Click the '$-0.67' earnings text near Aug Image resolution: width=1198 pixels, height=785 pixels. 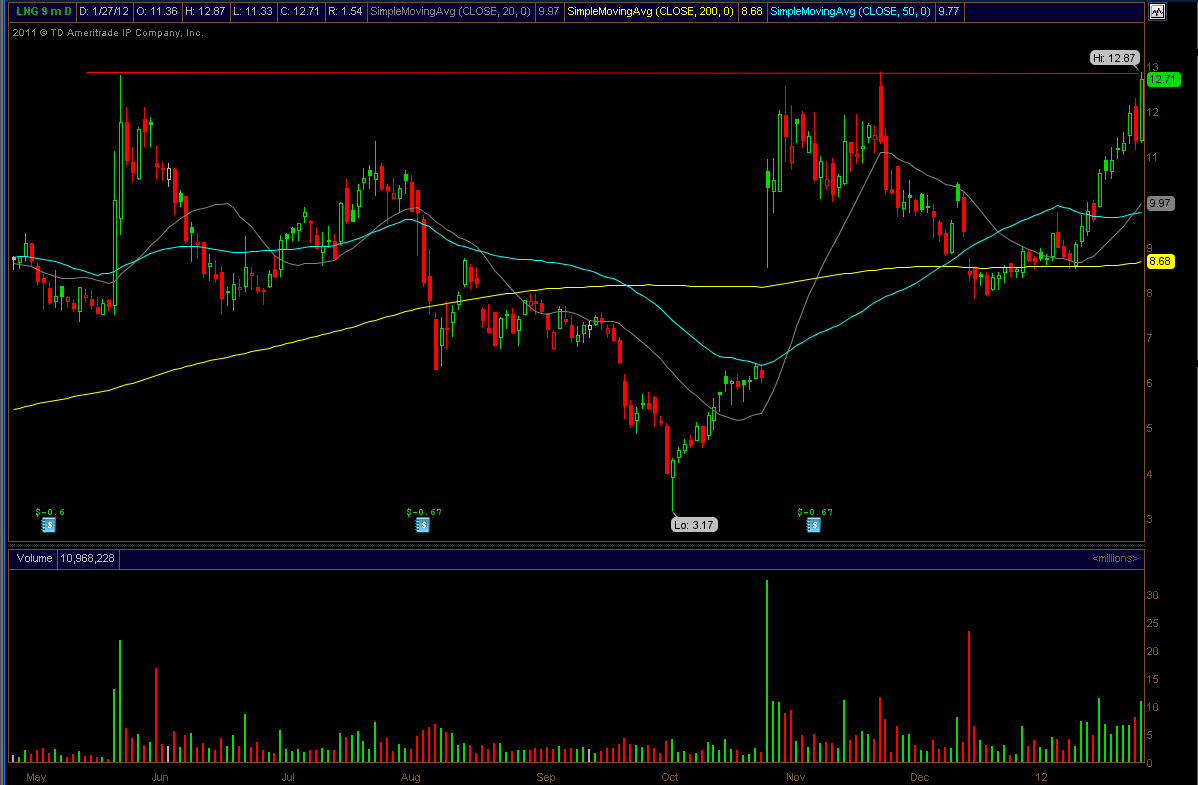(424, 512)
